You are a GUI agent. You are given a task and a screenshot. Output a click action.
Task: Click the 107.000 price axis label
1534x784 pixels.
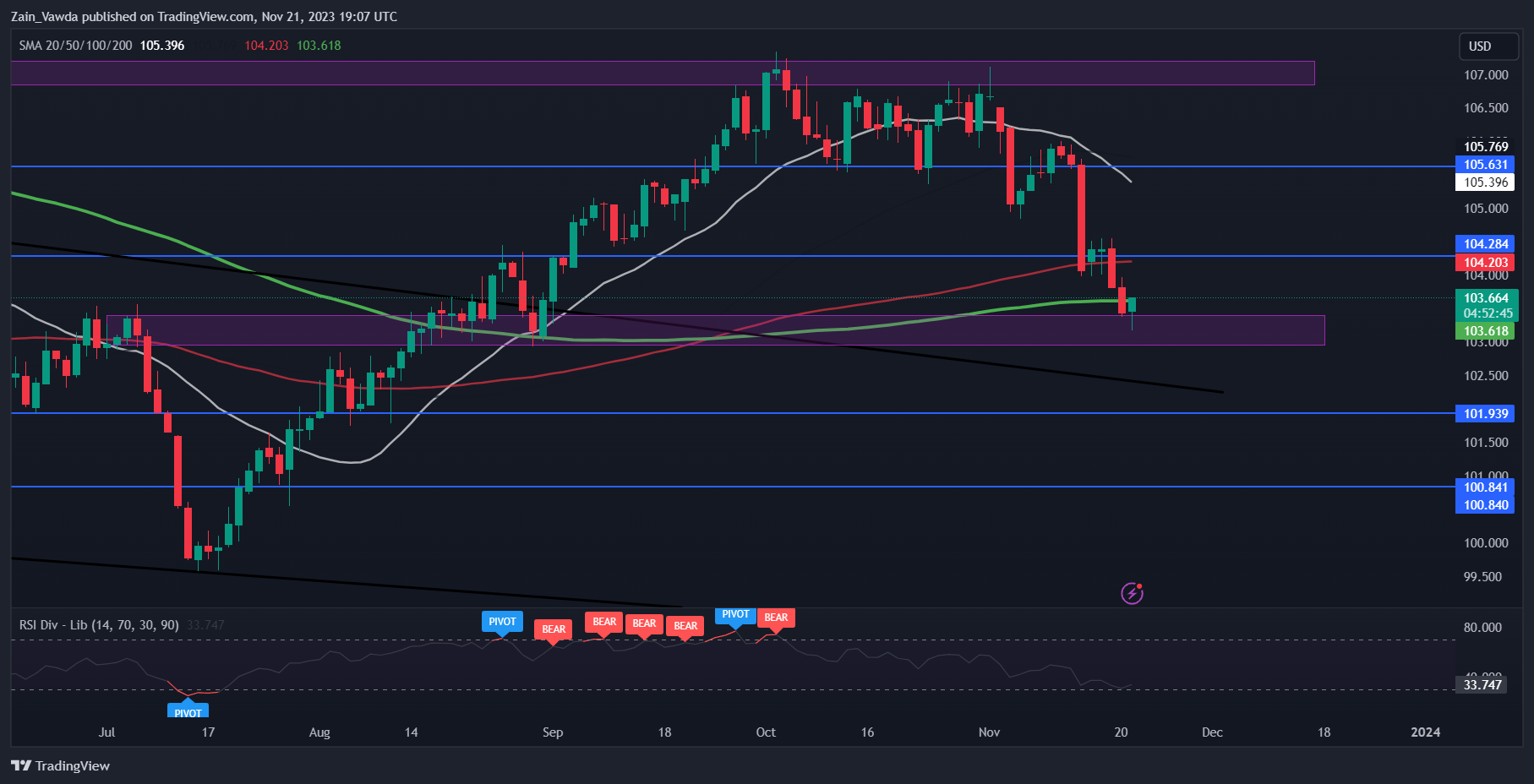point(1486,75)
